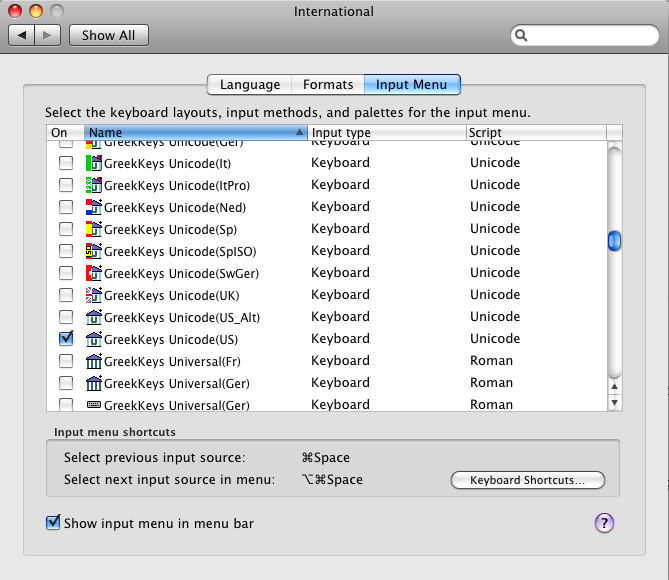
Task: Click the GreekKeys Unicode(It) flag icon
Action: 94,163
